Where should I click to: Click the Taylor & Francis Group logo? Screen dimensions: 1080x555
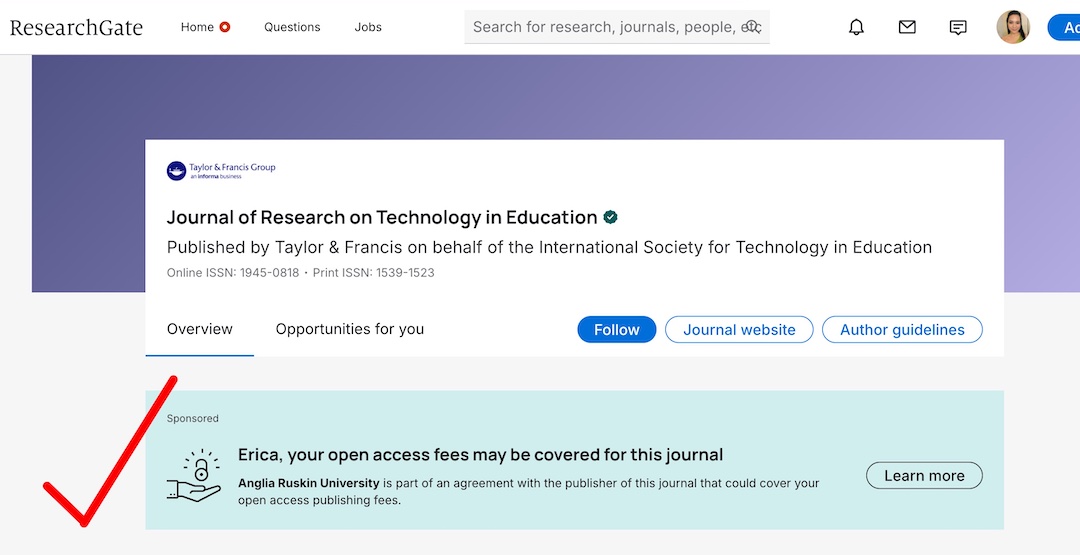(221, 170)
